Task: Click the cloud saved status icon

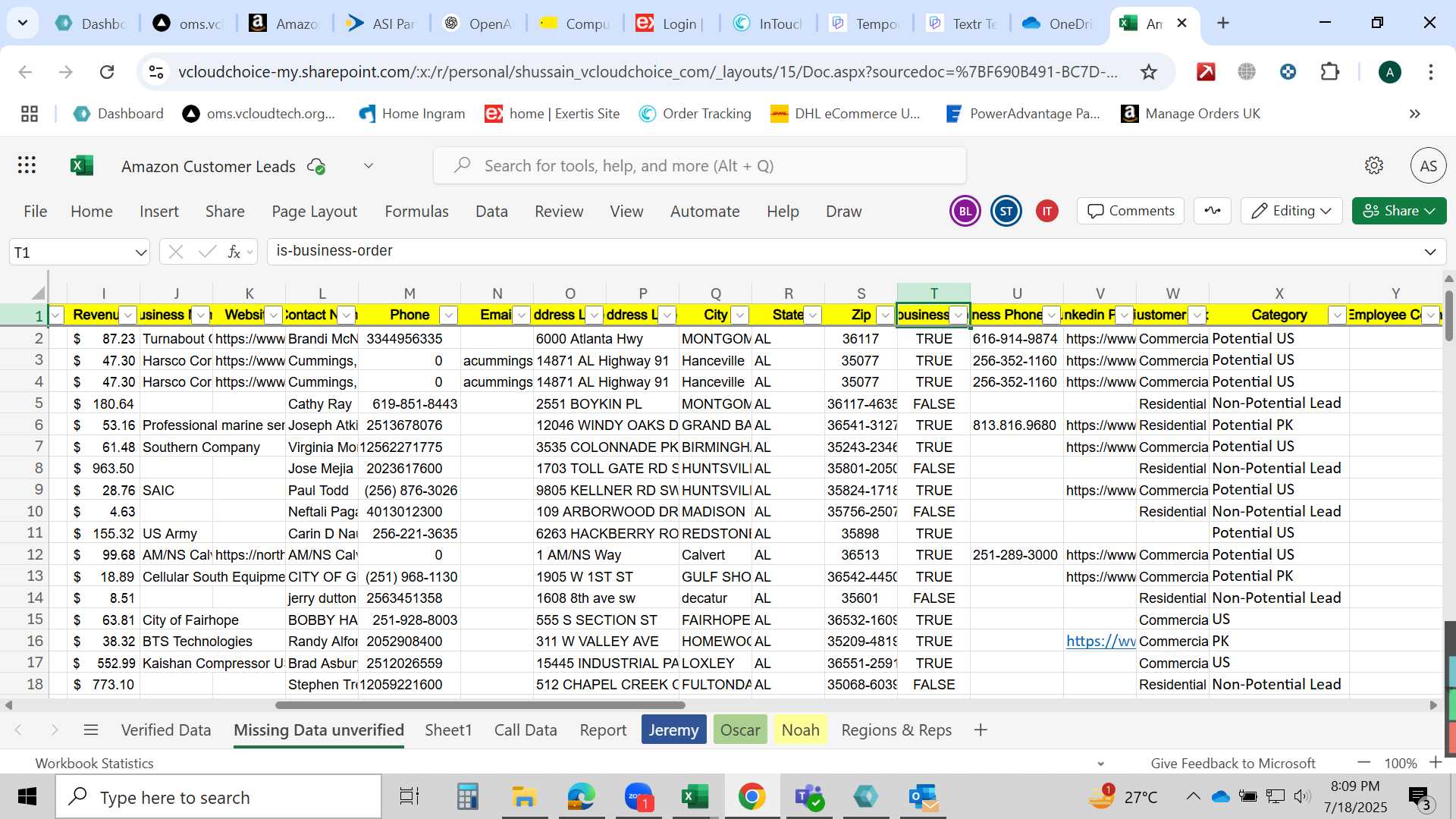Action: click(x=316, y=166)
